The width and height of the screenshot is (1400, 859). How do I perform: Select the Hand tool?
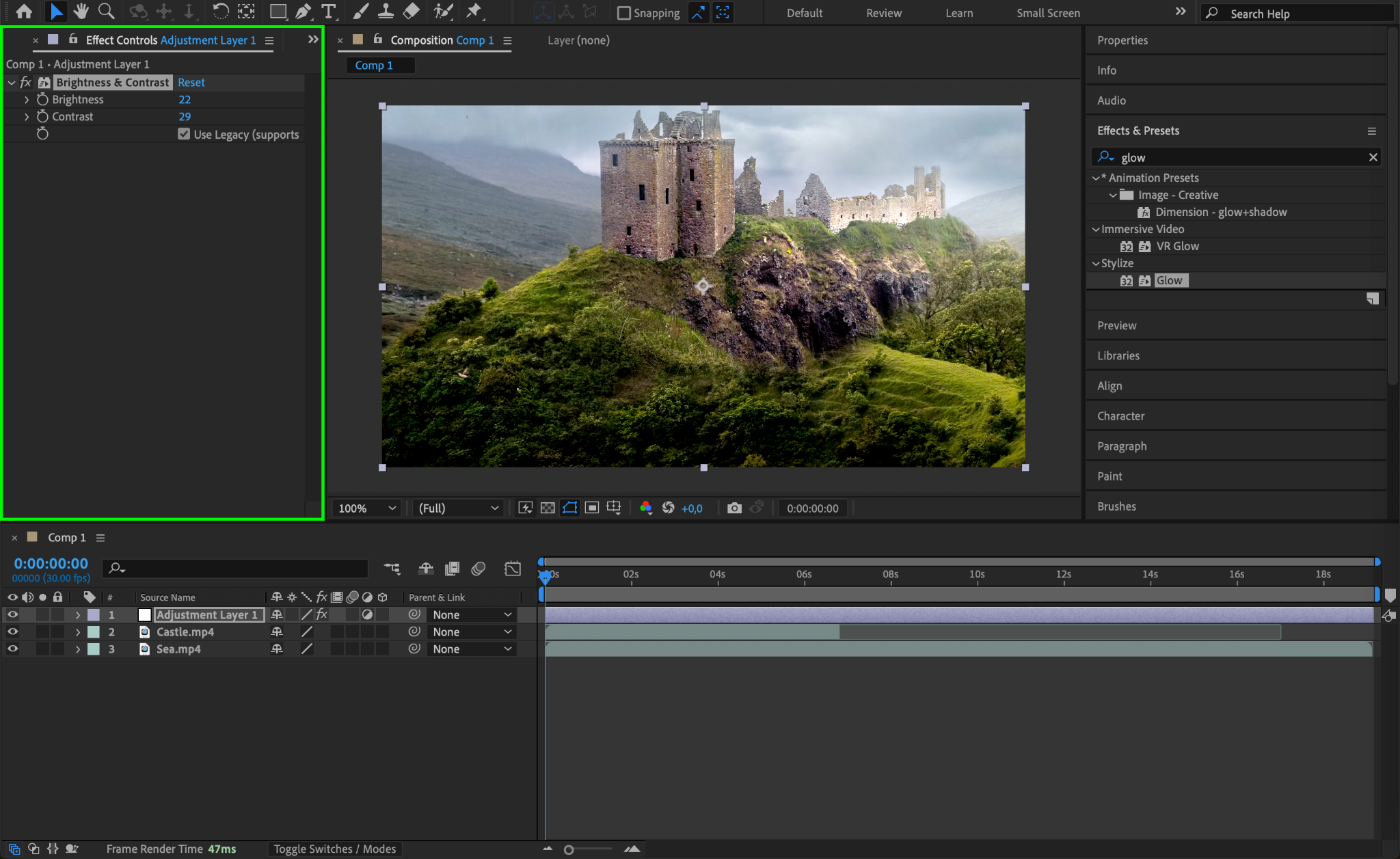tap(81, 12)
